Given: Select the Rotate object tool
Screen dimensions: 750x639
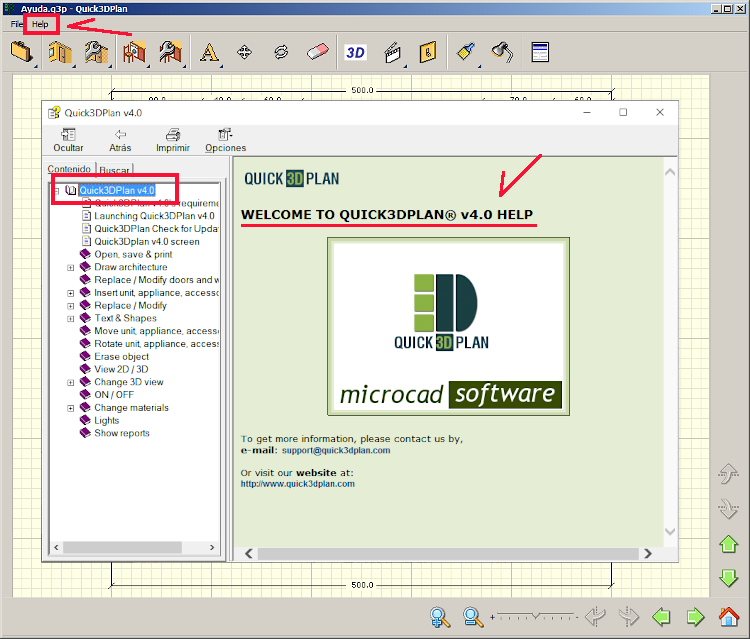Looking at the screenshot, I should point(281,52).
